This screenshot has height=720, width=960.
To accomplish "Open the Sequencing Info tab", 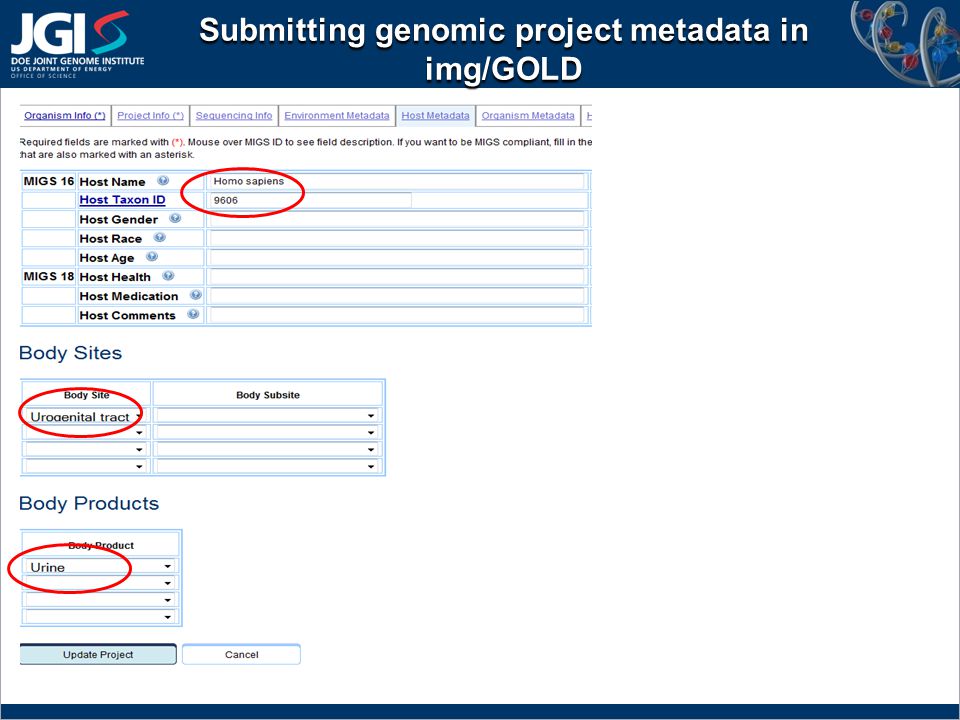I will coord(234,115).
